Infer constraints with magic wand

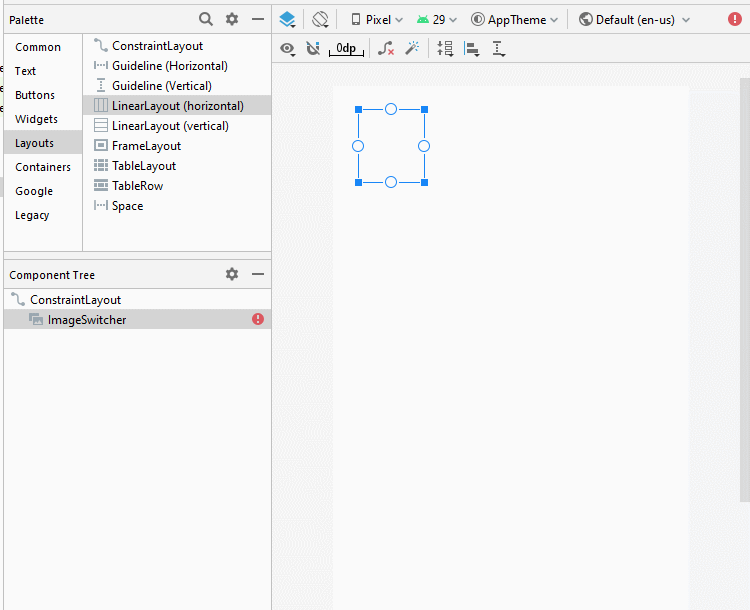pyautogui.click(x=412, y=48)
